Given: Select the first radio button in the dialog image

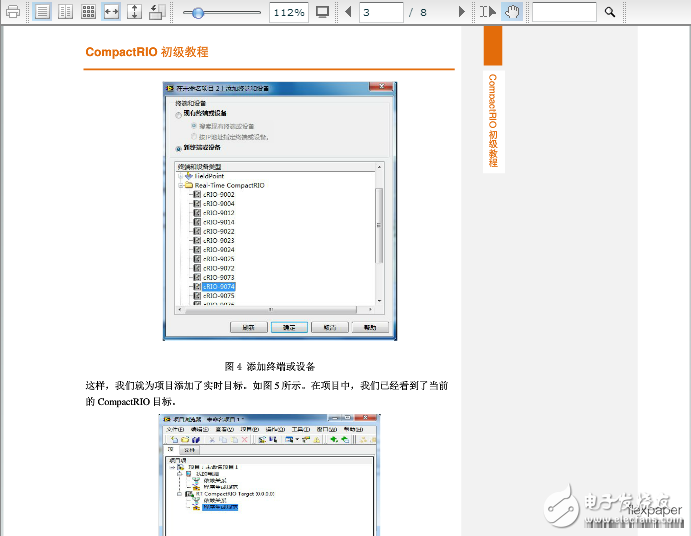Looking at the screenshot, I should (178, 115).
